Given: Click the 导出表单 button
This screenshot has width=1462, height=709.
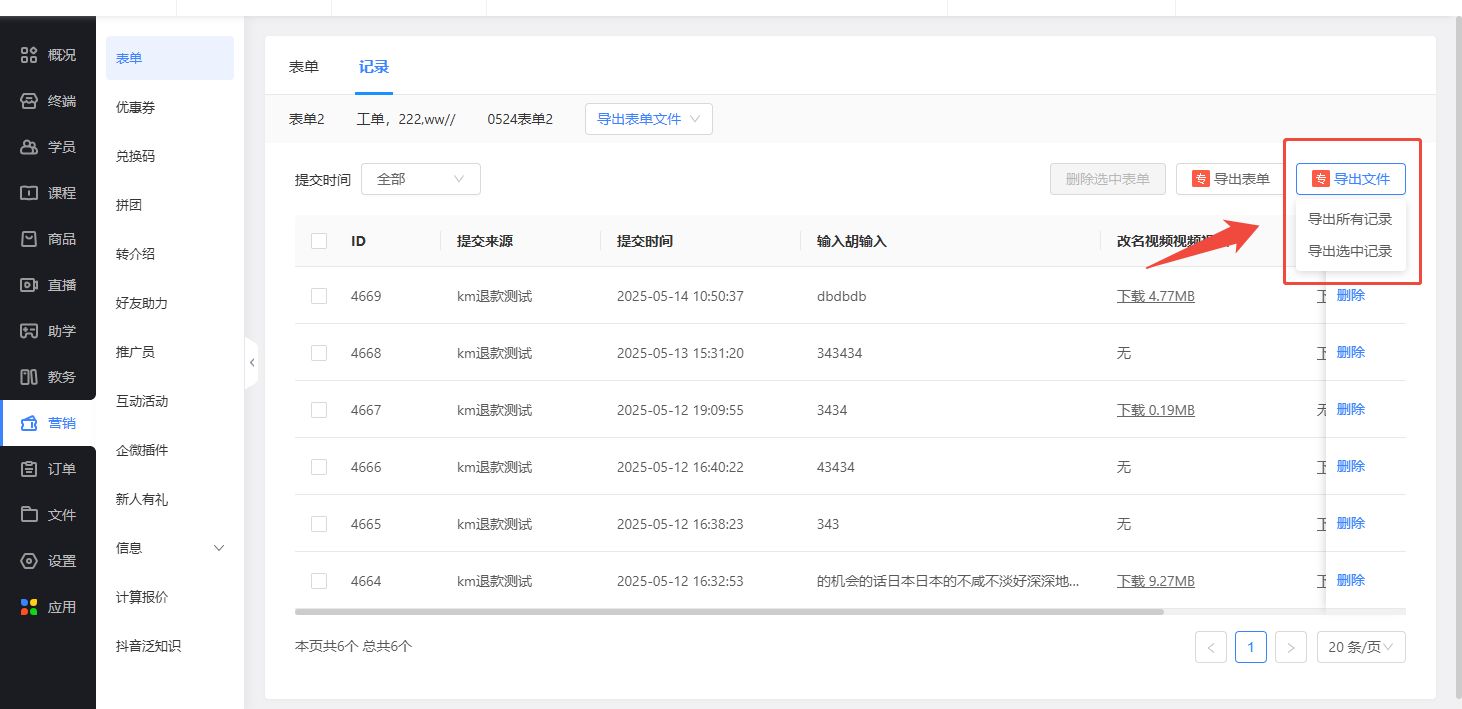Looking at the screenshot, I should pyautogui.click(x=1230, y=179).
